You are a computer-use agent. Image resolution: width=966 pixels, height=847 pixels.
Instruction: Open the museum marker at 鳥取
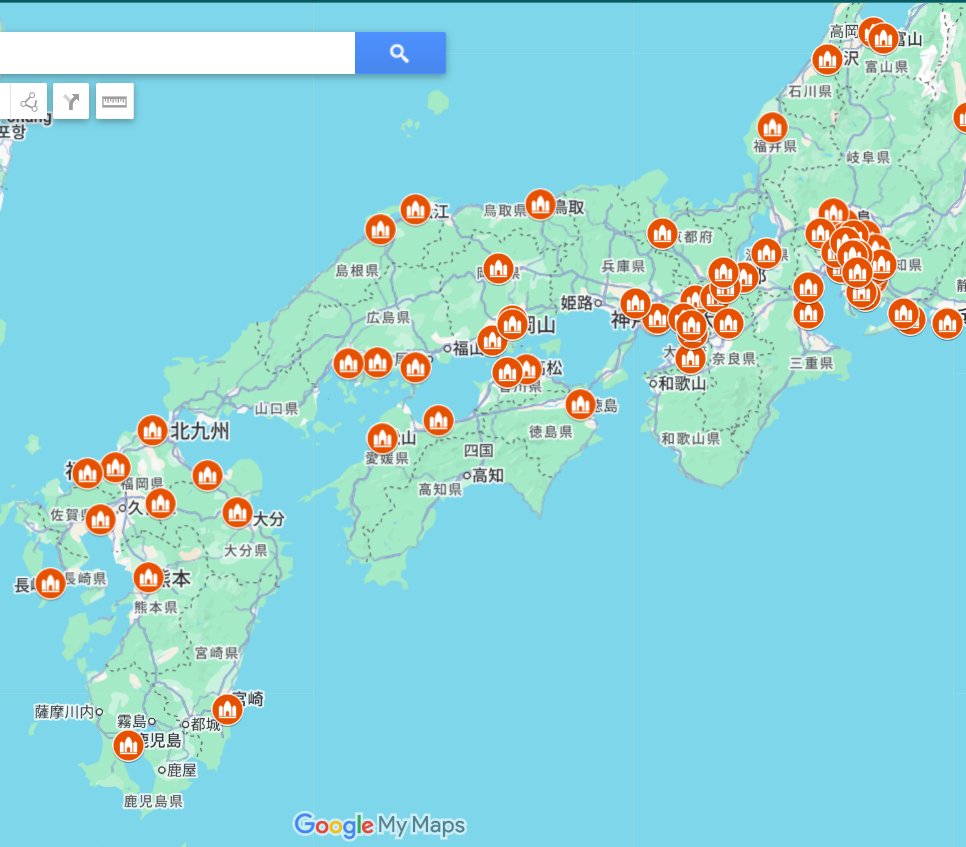click(540, 204)
